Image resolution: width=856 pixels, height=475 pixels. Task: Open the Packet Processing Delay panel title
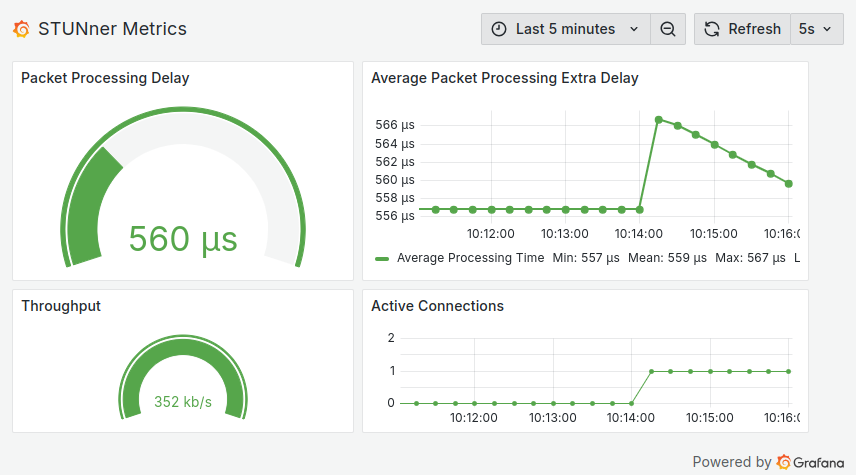(x=105, y=78)
